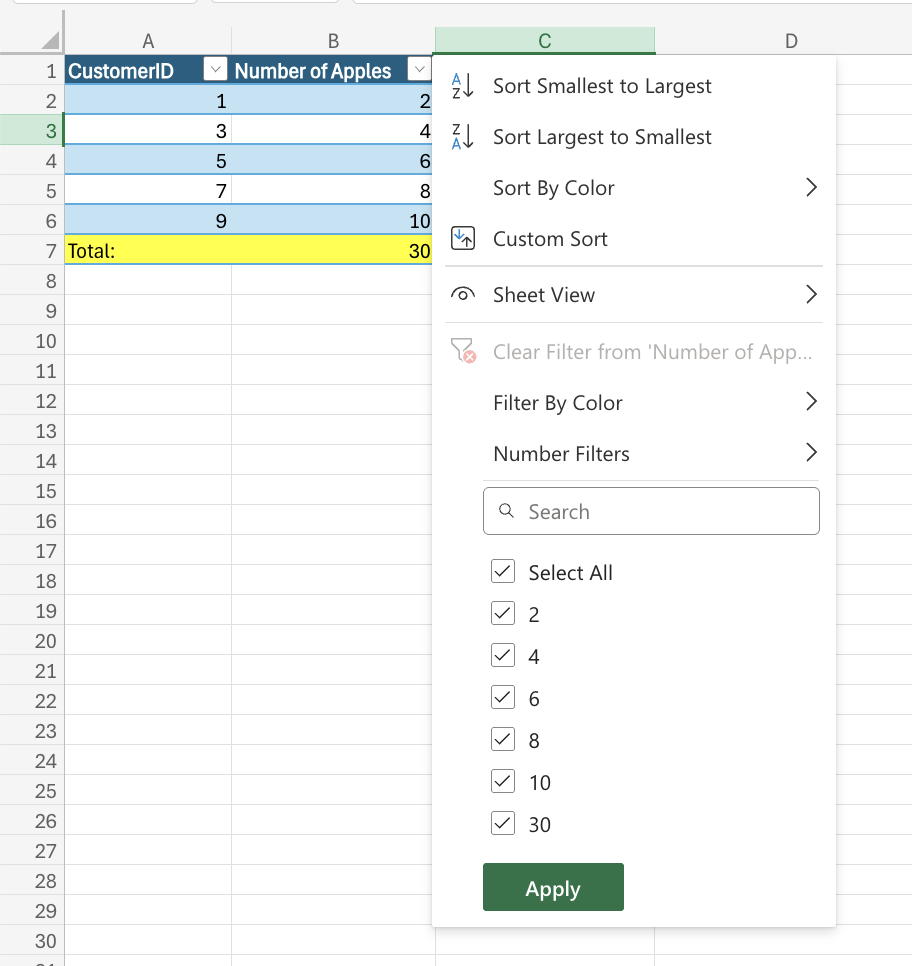
Task: Select the Sort Largest to Smallest Z-A icon
Action: coord(463,137)
